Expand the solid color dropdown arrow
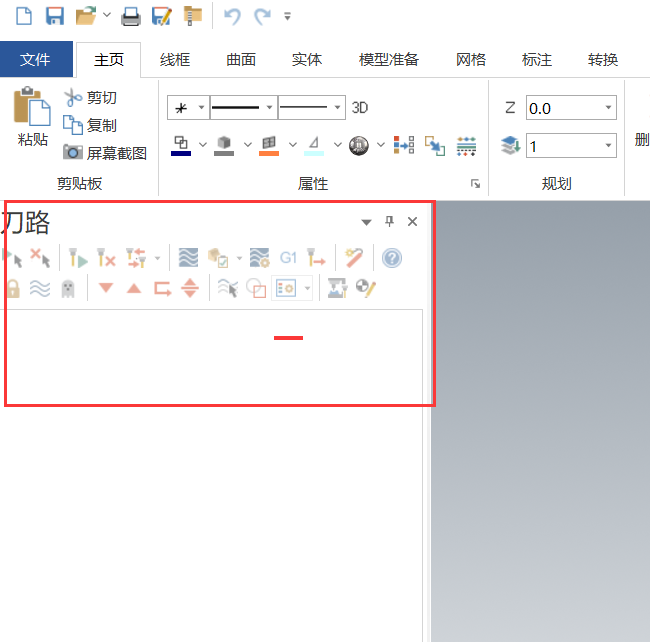Screen dimensions: 650x642 [247, 145]
